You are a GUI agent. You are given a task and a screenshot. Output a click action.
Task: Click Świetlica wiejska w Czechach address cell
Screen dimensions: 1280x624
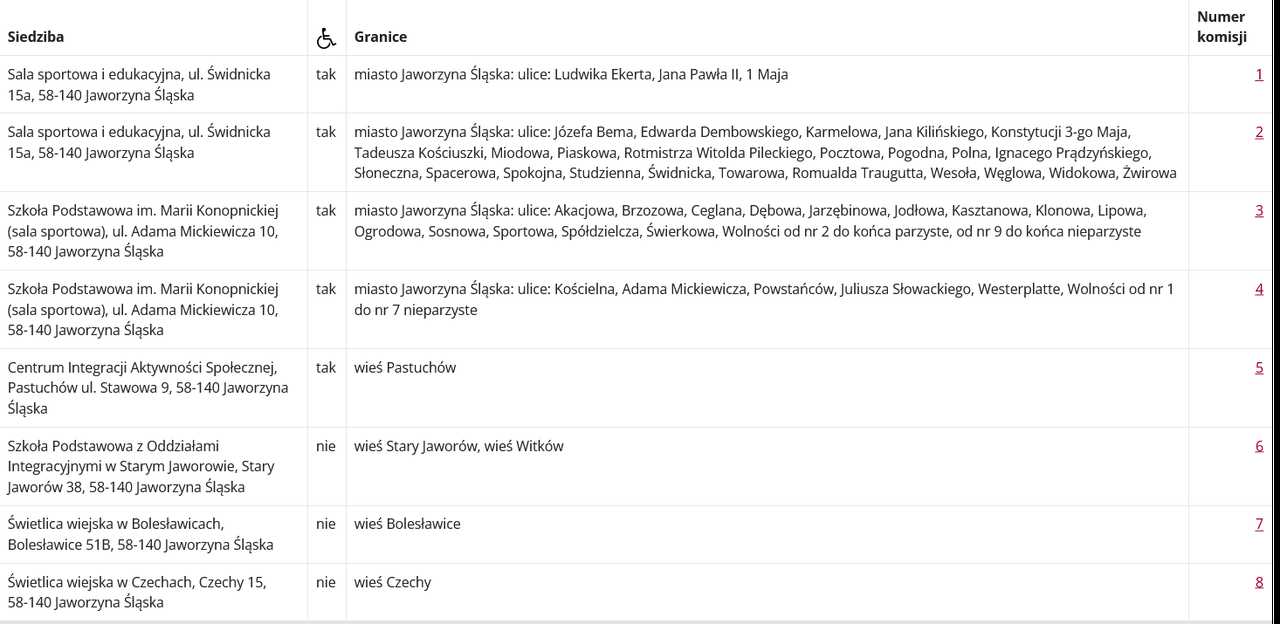(x=154, y=592)
